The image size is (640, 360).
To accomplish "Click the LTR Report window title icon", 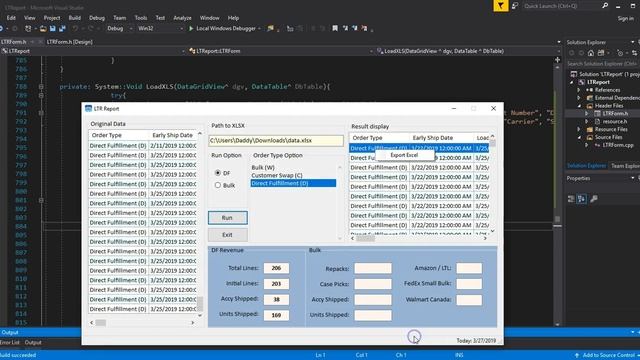I will (88, 109).
